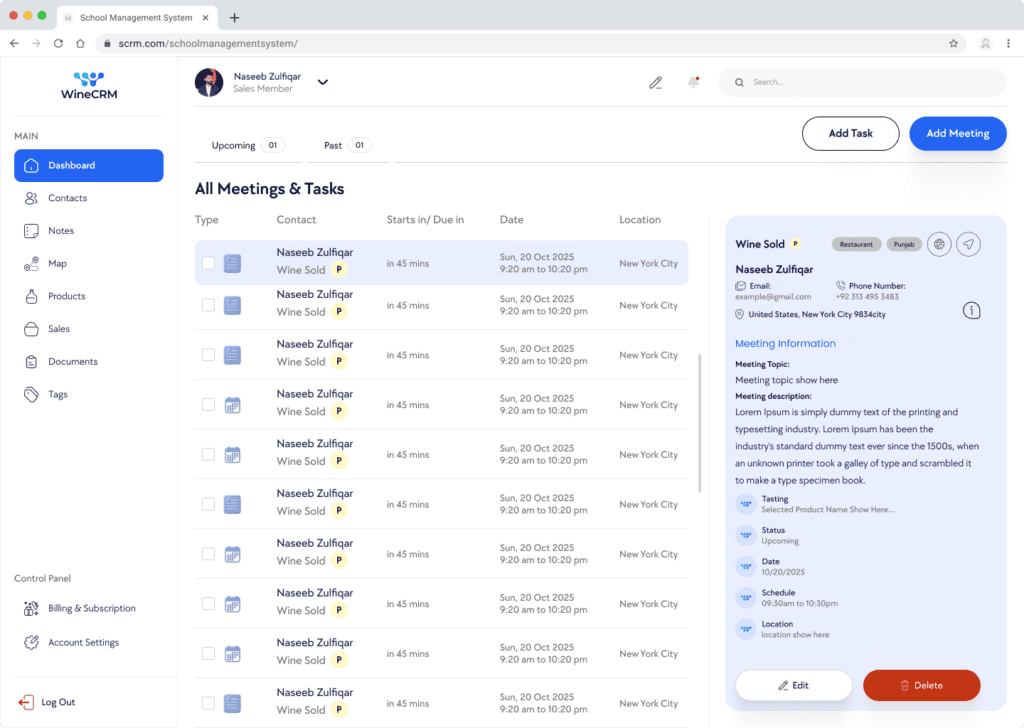Click the browser bookmark star icon
This screenshot has width=1024, height=728.
point(953,44)
